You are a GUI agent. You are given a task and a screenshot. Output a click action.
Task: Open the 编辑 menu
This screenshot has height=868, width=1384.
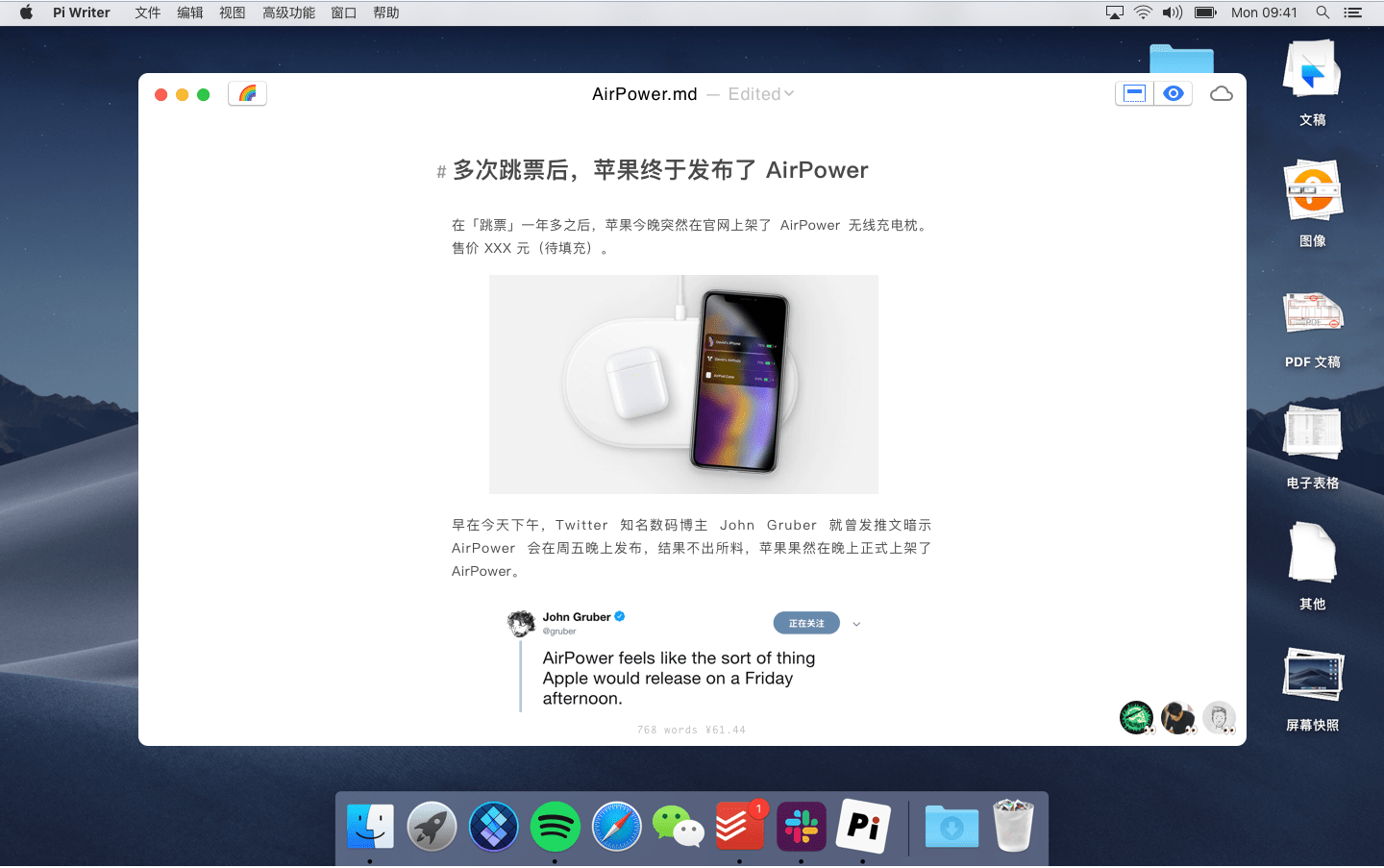(x=190, y=12)
